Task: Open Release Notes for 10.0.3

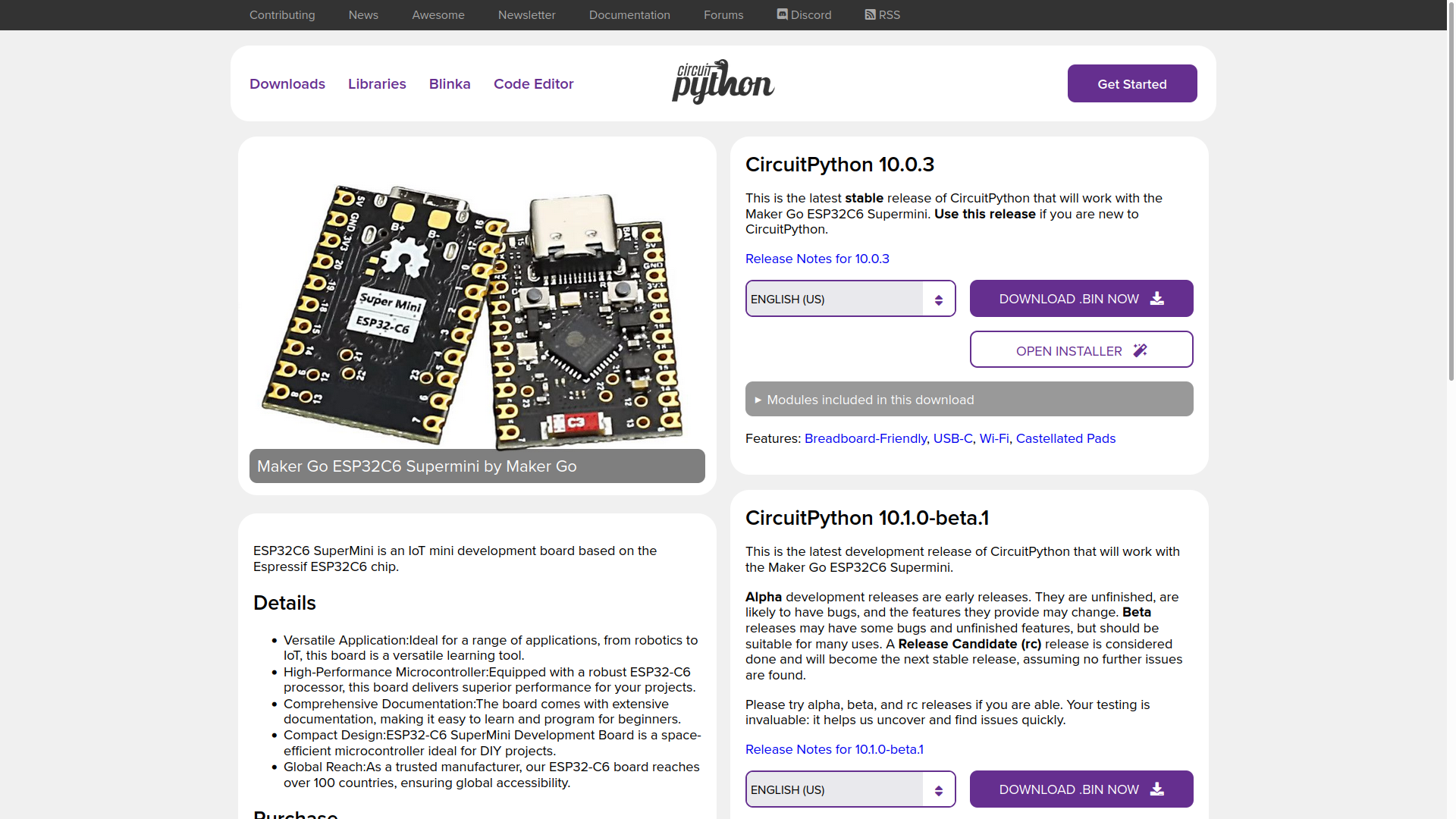Action: (x=817, y=259)
